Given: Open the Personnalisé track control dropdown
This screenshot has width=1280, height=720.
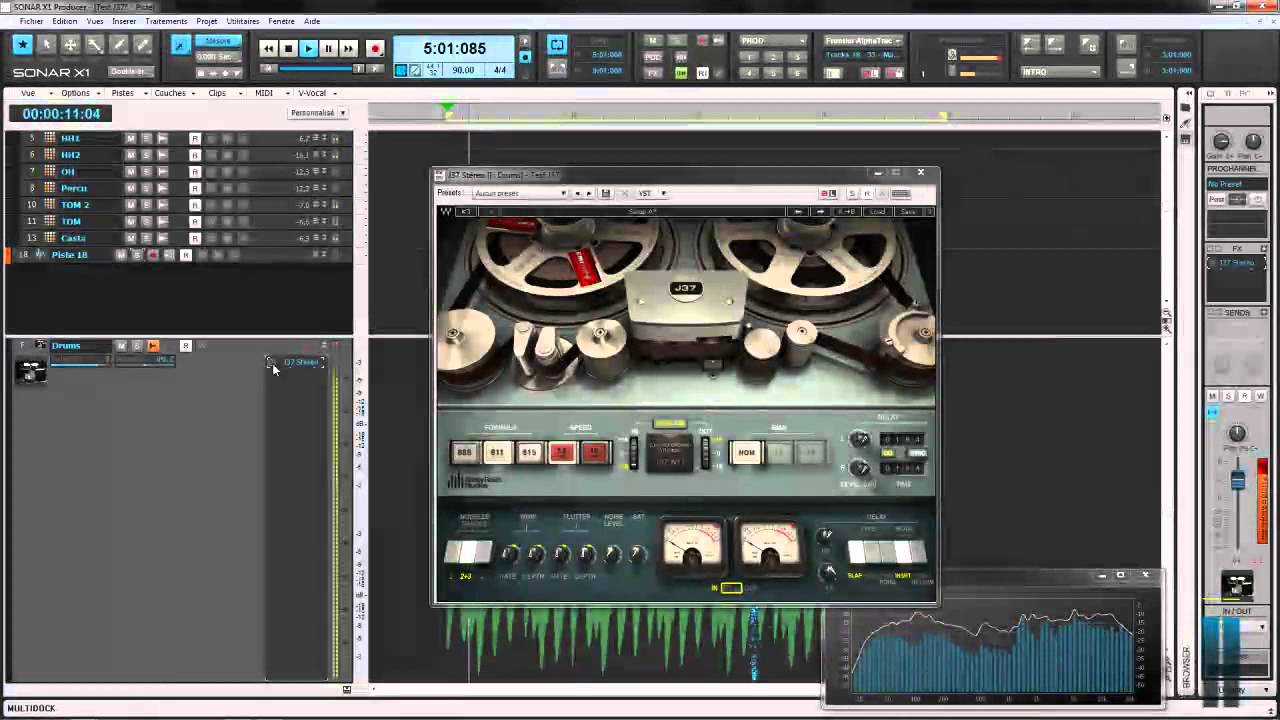Looking at the screenshot, I should tap(317, 113).
